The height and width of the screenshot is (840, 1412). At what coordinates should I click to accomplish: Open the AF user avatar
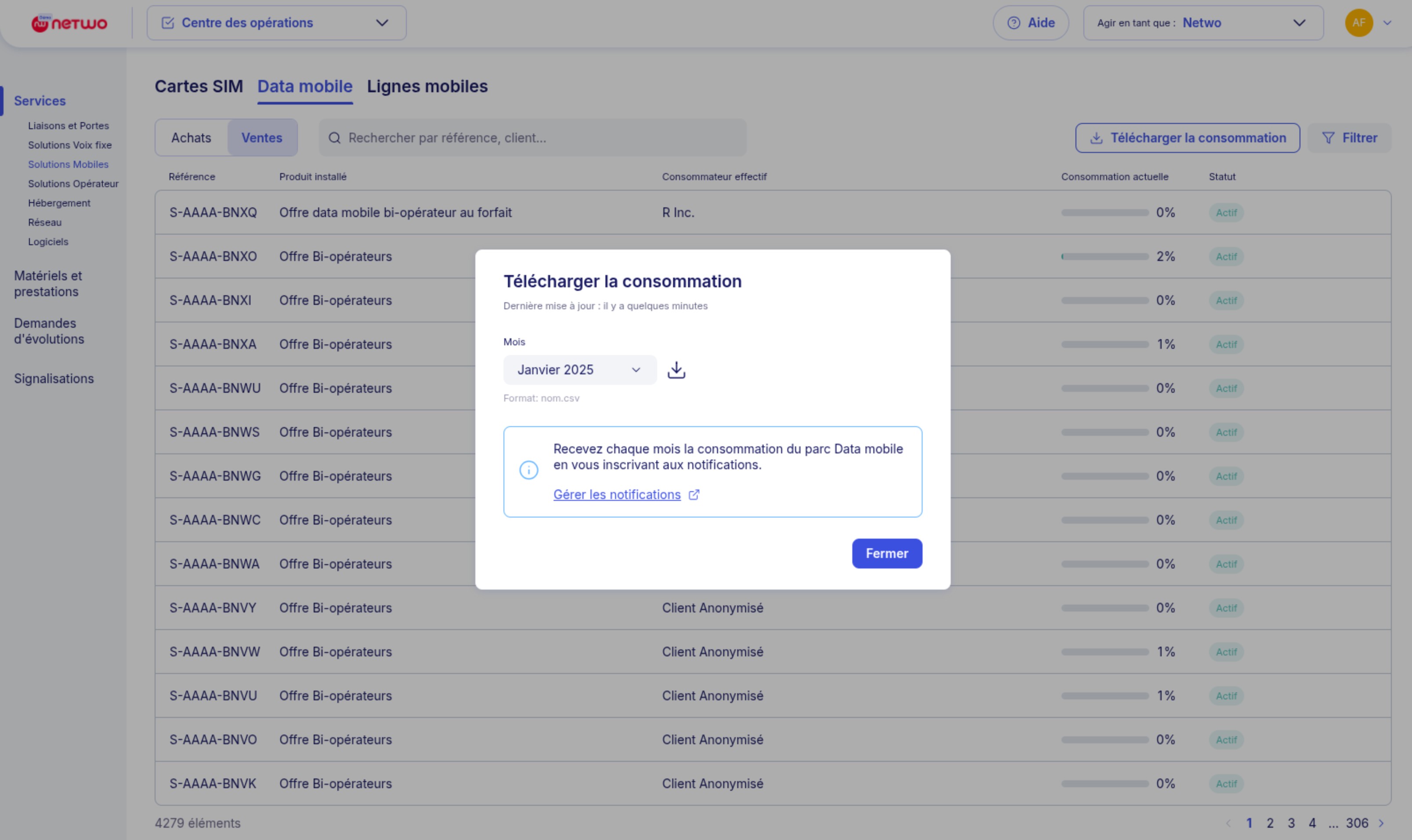click(1358, 23)
